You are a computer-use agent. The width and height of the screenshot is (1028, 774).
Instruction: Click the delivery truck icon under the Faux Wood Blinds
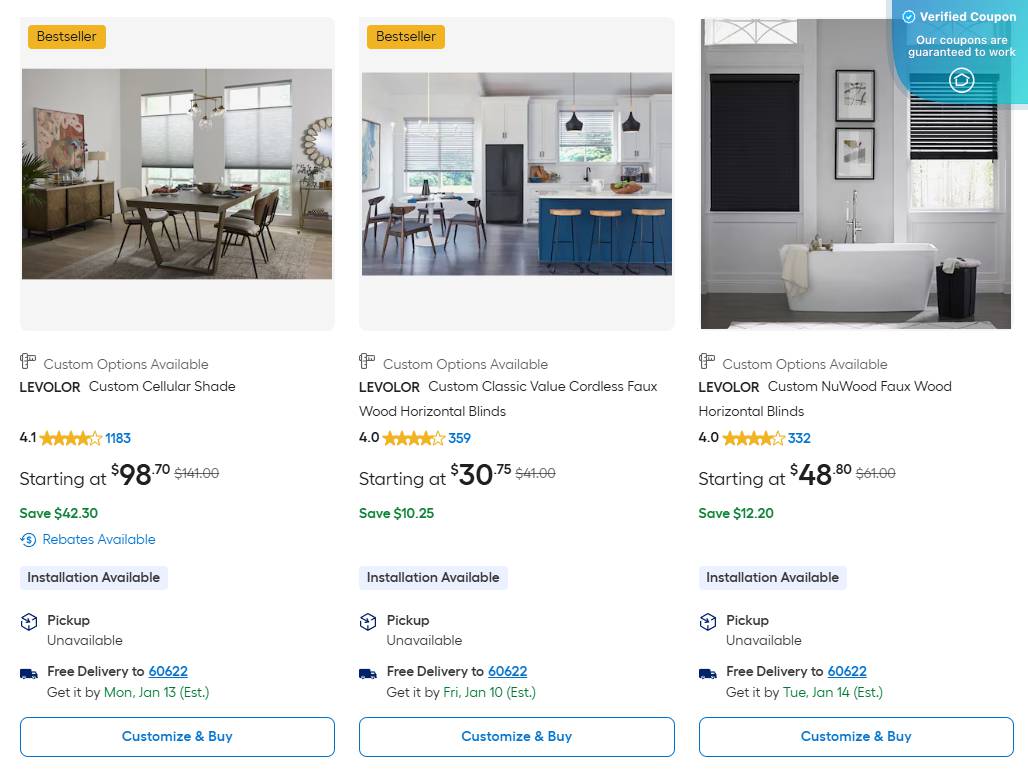click(x=367, y=672)
